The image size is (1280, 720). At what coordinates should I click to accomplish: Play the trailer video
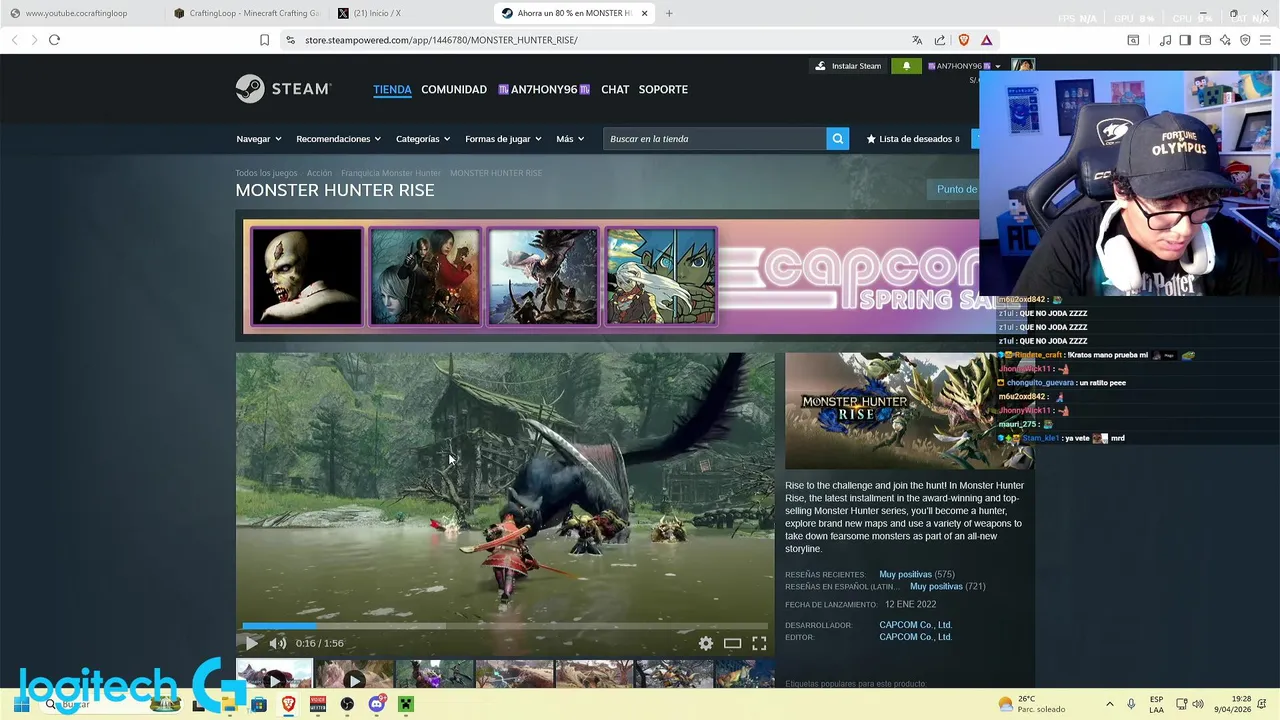(251, 643)
